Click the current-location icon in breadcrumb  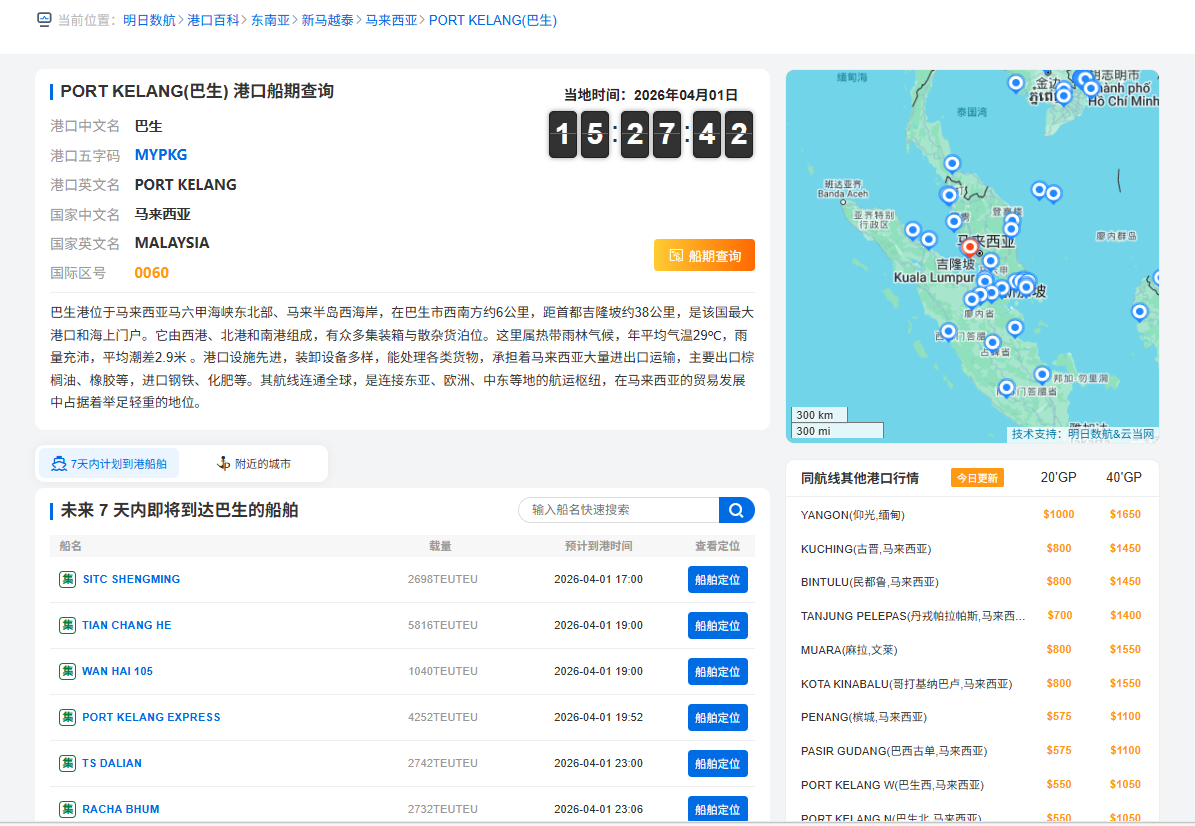click(44, 20)
